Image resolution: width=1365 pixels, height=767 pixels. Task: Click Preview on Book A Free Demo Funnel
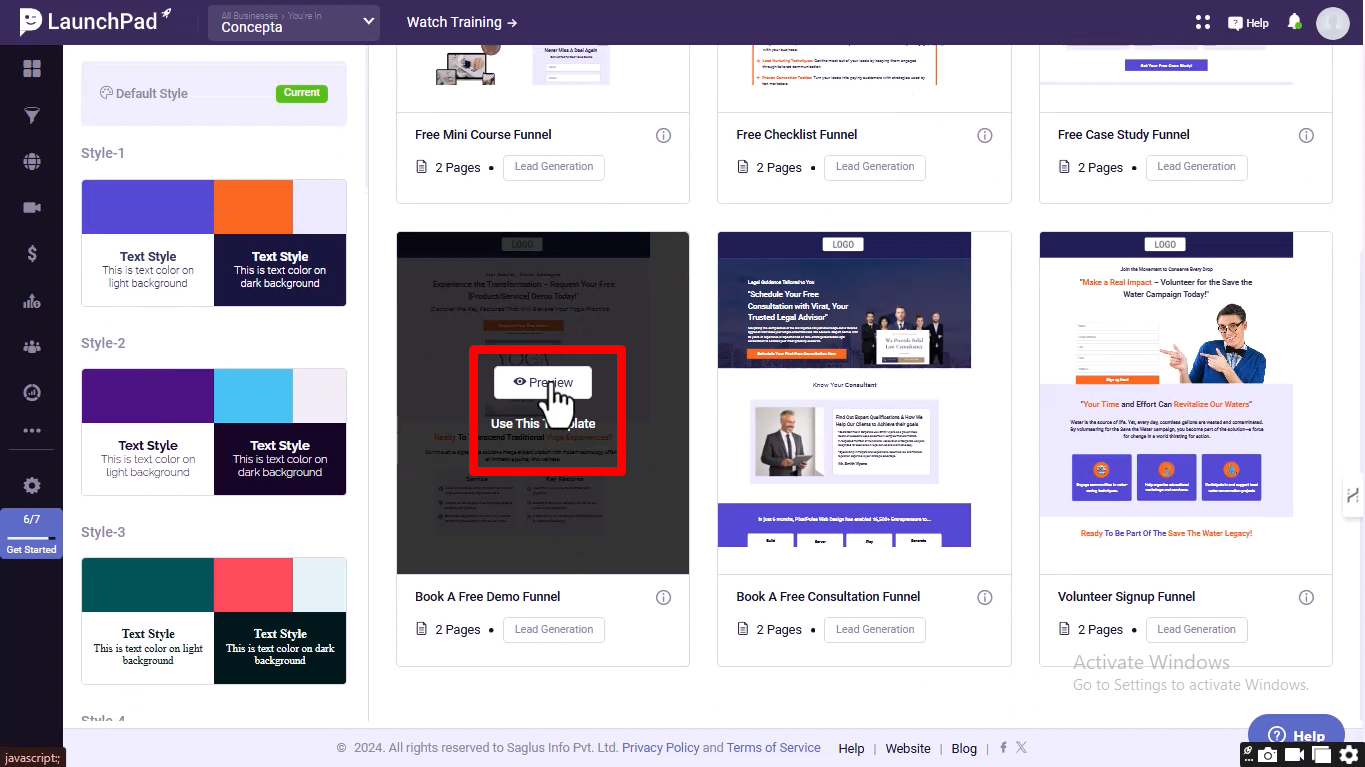coord(543,382)
